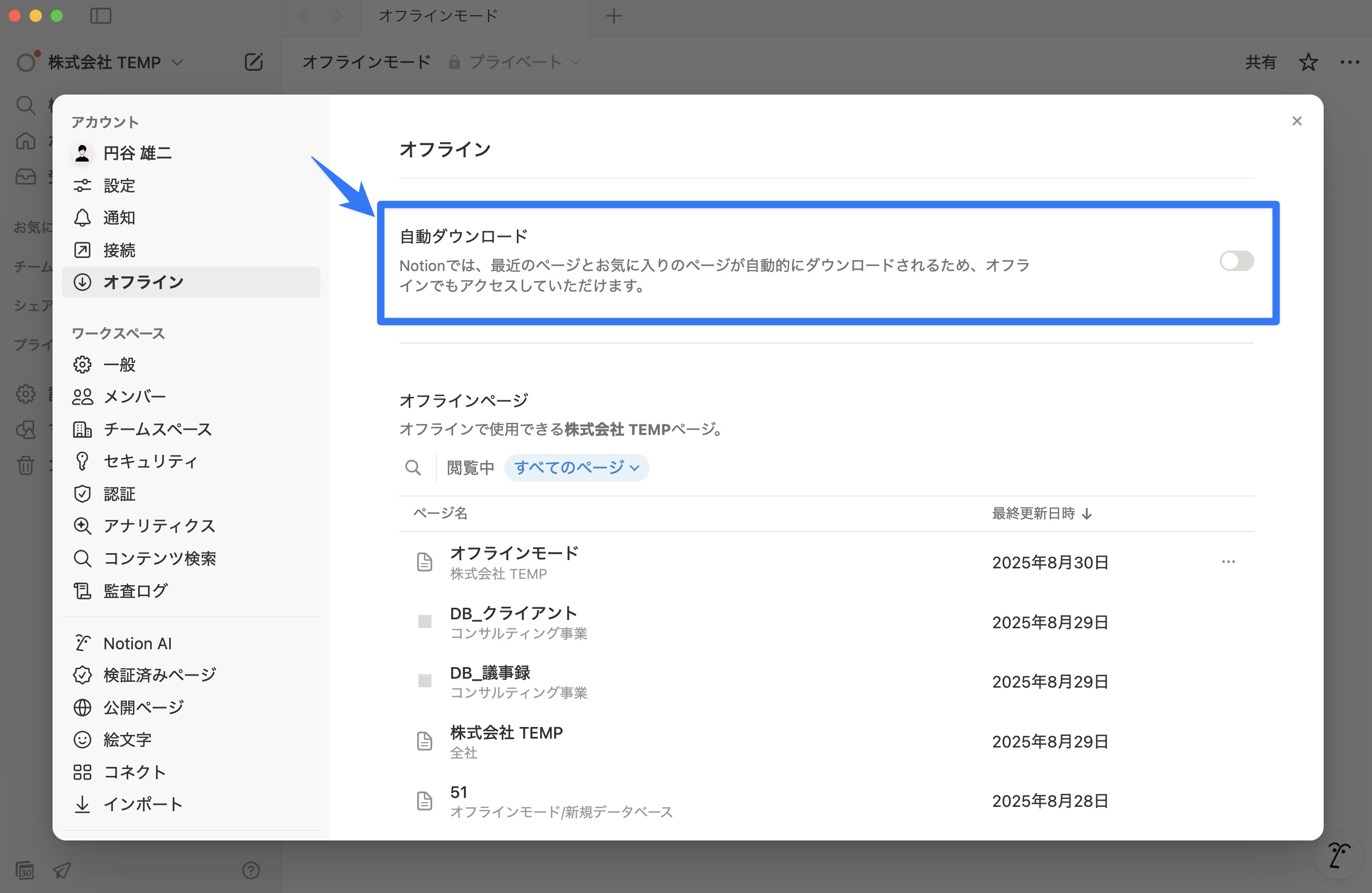Click the ページ名 column header

(x=440, y=513)
